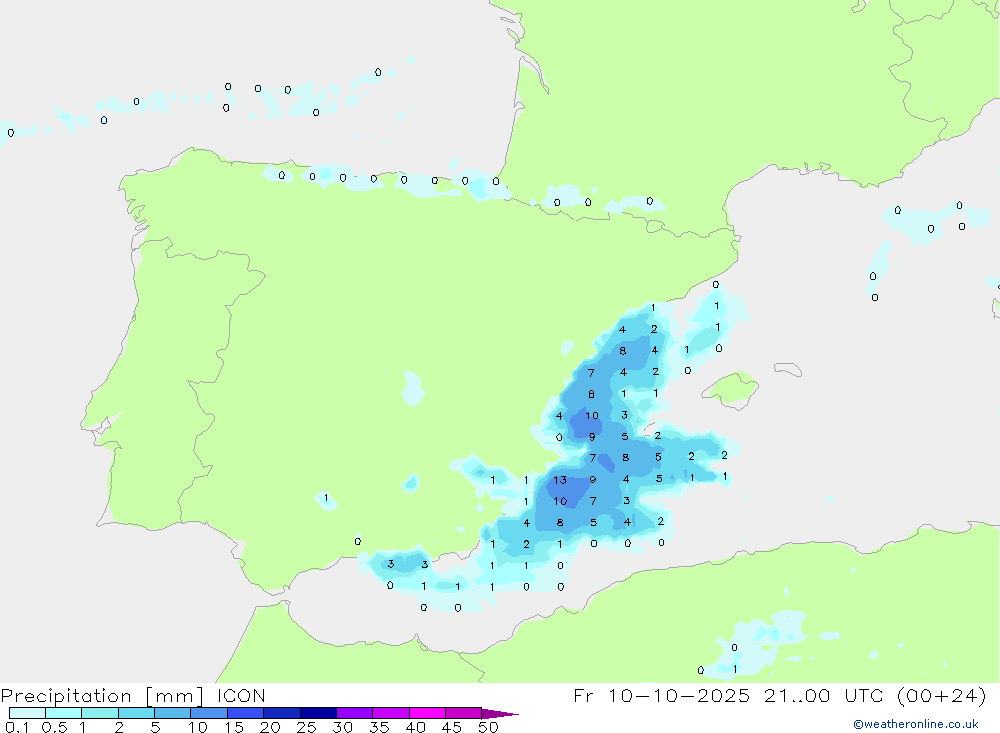The image size is (1000, 733).
Task: Click the '30' legend scale label
Action: pos(343,727)
